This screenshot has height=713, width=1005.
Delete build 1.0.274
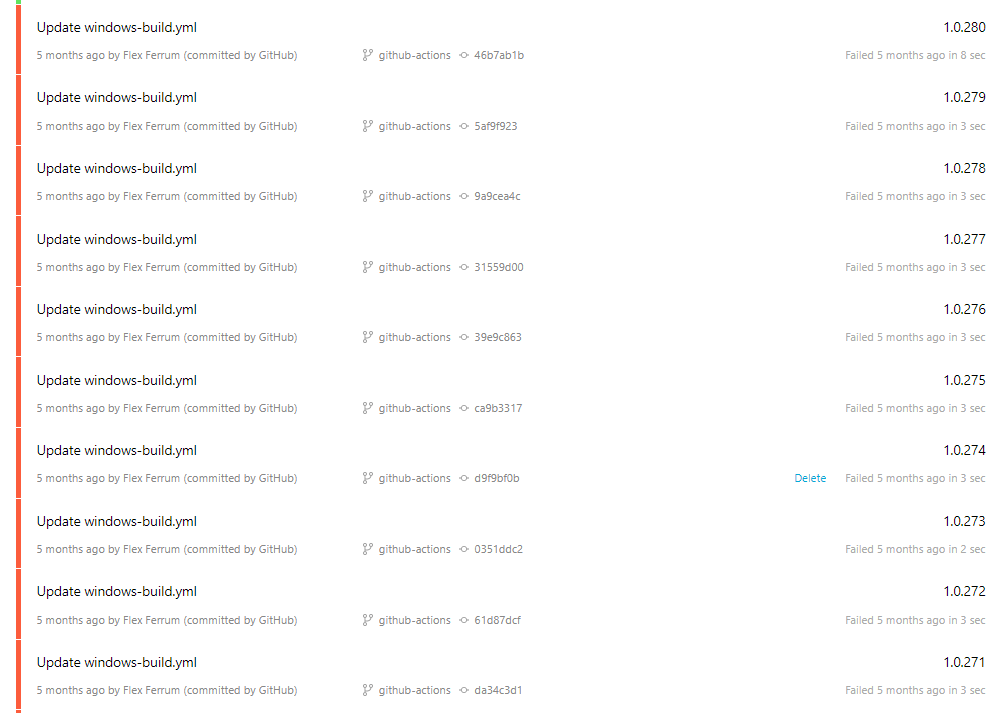(x=810, y=478)
